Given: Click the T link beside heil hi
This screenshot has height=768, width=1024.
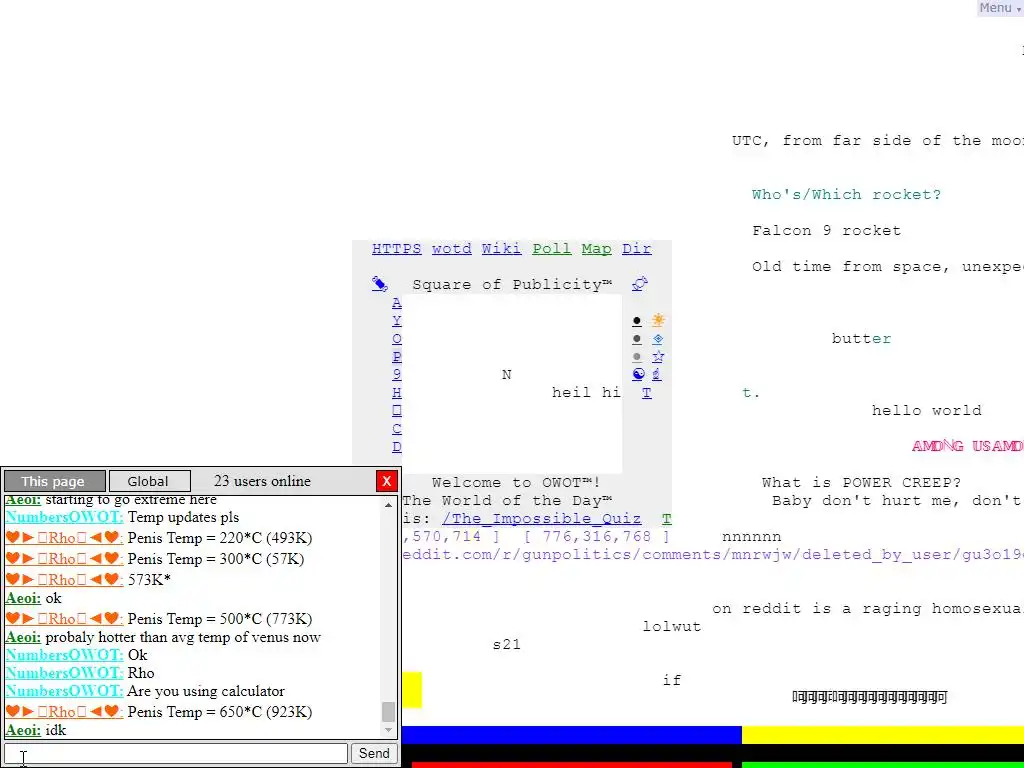Looking at the screenshot, I should (x=647, y=392).
